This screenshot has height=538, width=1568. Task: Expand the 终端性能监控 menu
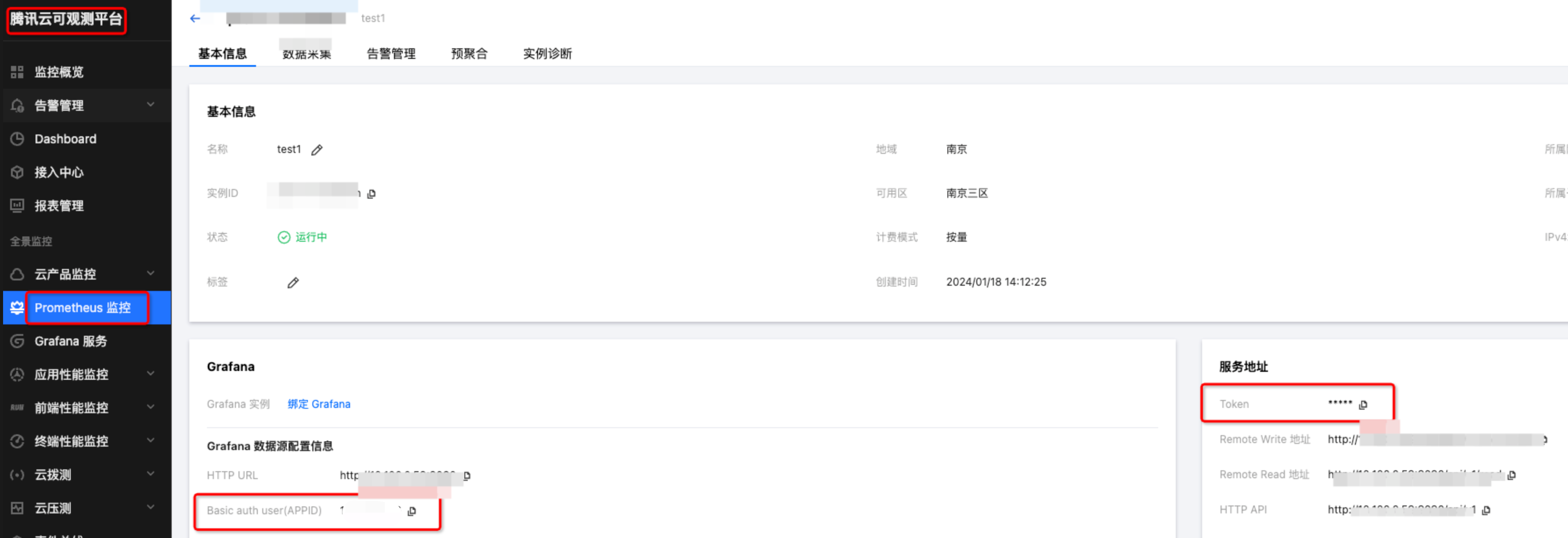pyautogui.click(x=150, y=440)
